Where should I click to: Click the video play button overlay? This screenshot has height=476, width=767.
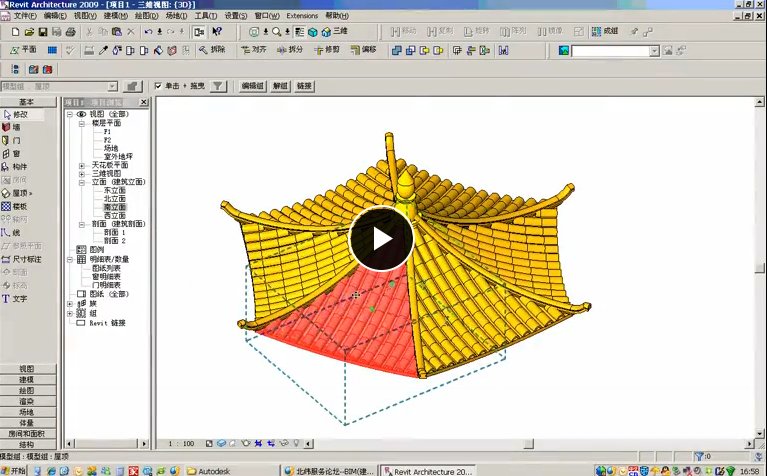coord(381,238)
